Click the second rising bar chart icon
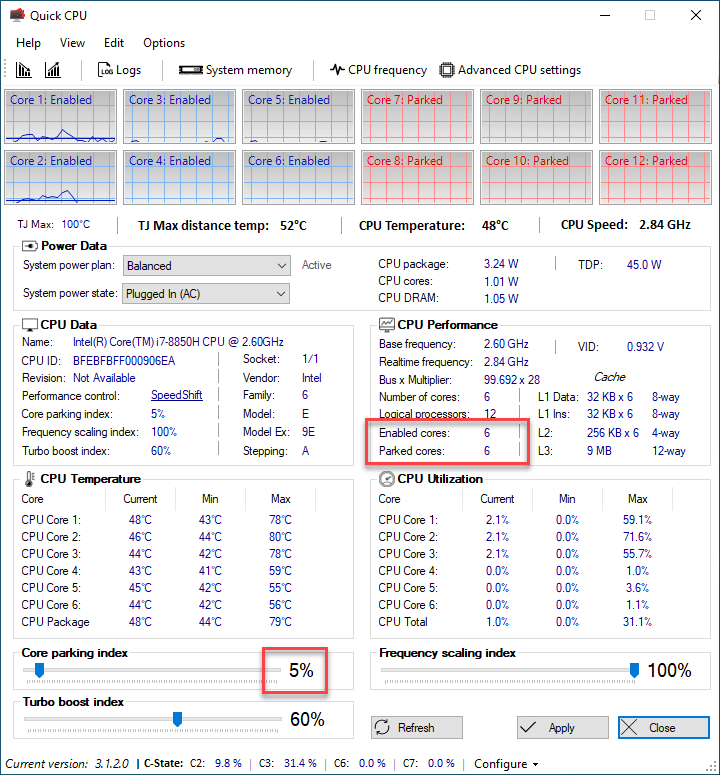This screenshot has width=720, height=775. (x=52, y=70)
